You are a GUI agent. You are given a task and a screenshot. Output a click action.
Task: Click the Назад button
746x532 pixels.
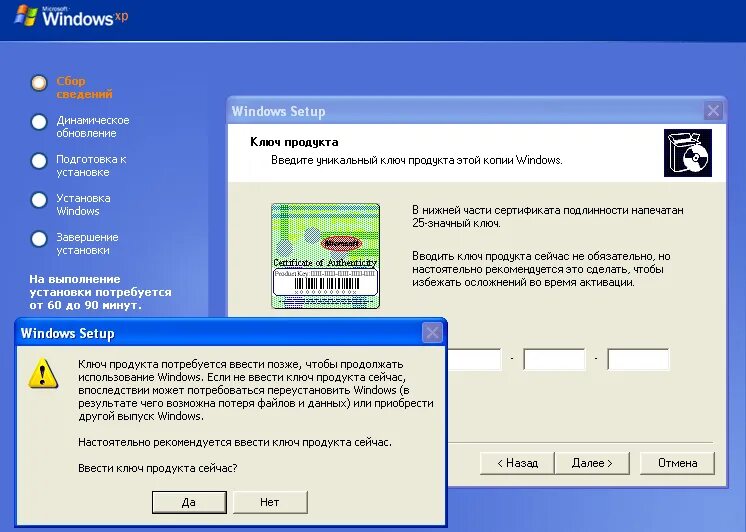(x=517, y=463)
